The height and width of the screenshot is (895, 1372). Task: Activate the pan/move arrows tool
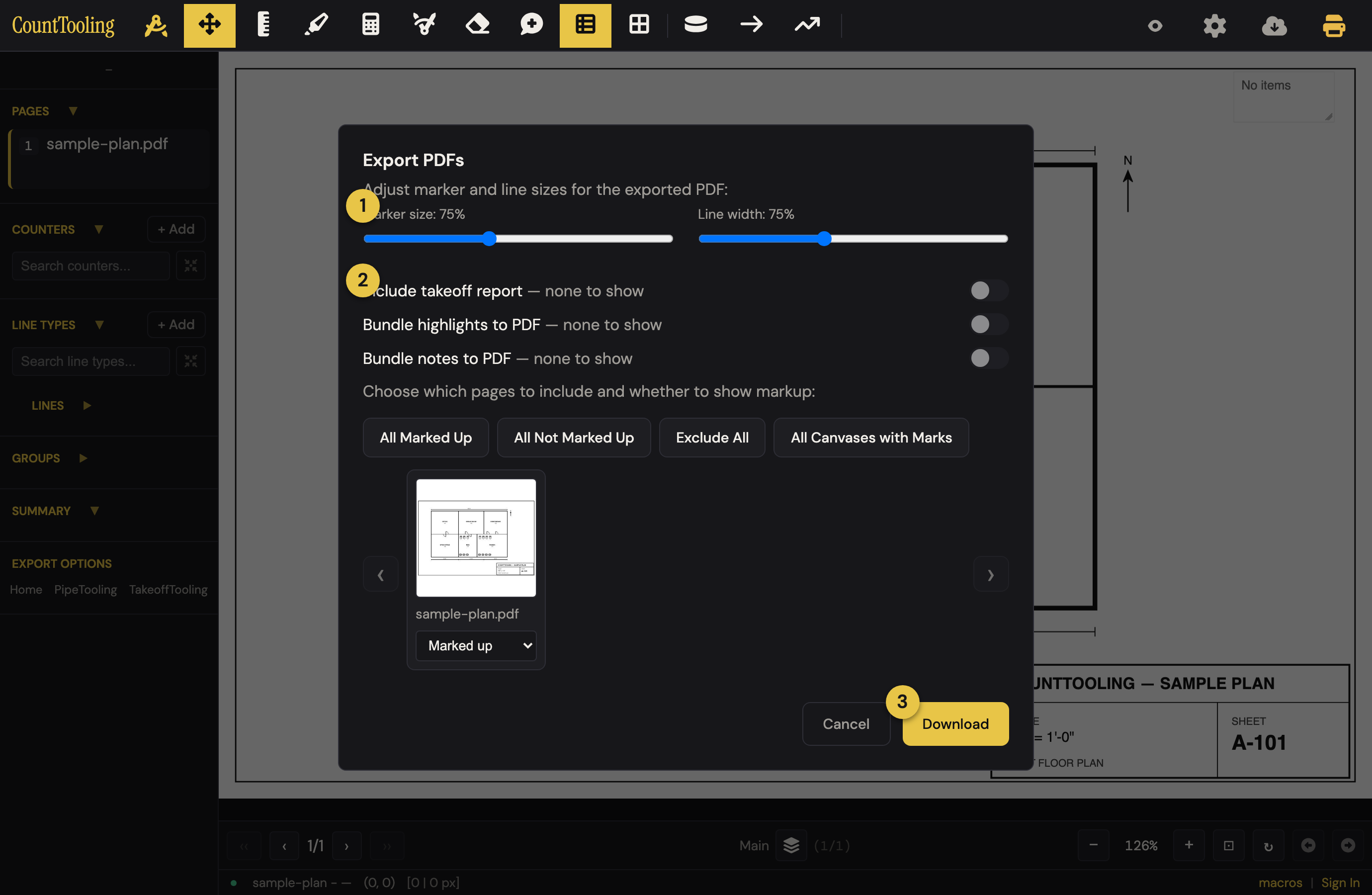209,25
